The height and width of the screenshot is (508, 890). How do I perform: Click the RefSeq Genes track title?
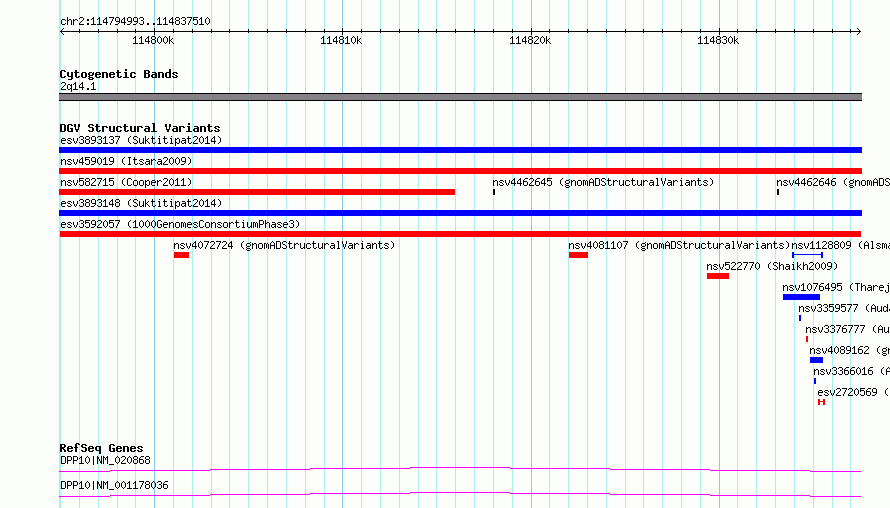tap(101, 448)
